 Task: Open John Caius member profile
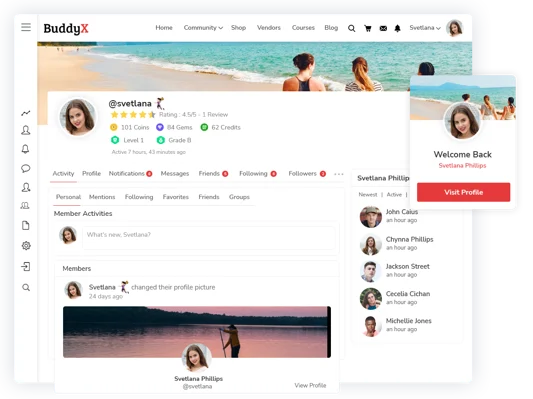tap(401, 212)
